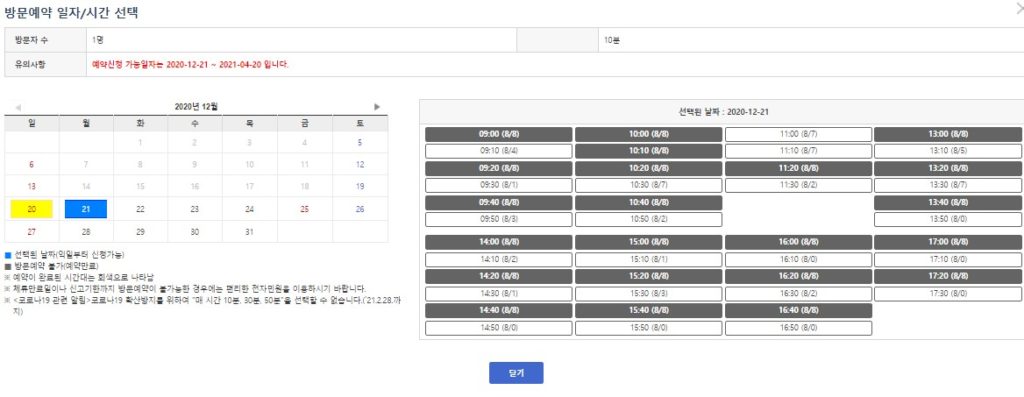Choose the 10:30 (8/7) time slot
This screenshot has width=1024, height=397.
(x=648, y=185)
